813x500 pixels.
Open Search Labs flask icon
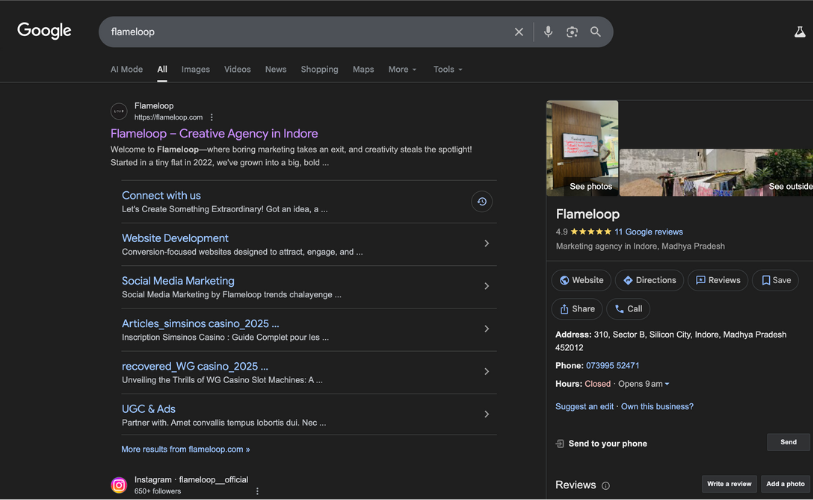point(799,32)
